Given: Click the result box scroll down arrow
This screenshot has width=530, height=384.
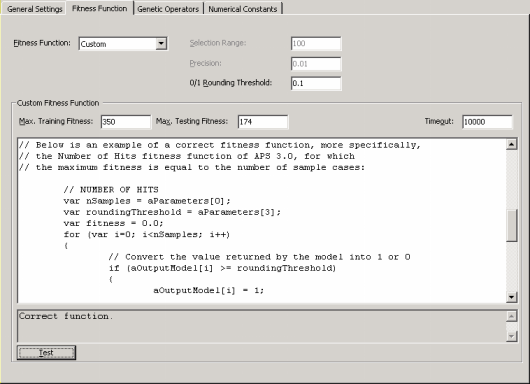Looking at the screenshot, I should tap(511, 336).
